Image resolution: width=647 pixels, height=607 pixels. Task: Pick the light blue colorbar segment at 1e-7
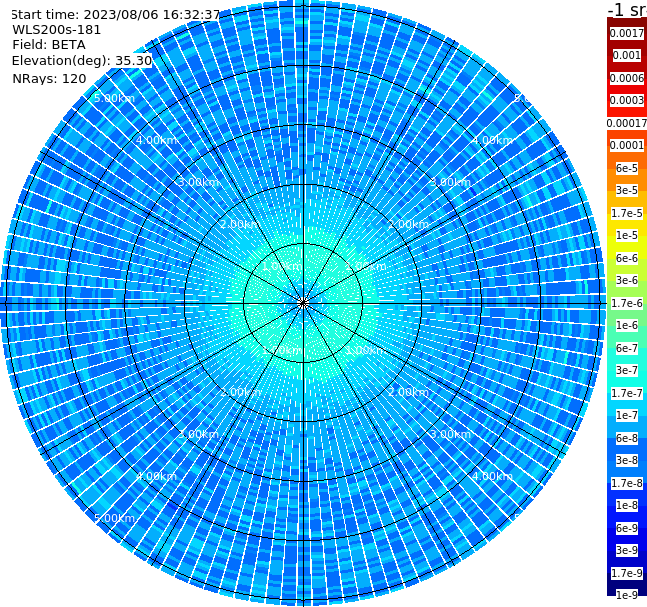tap(627, 415)
